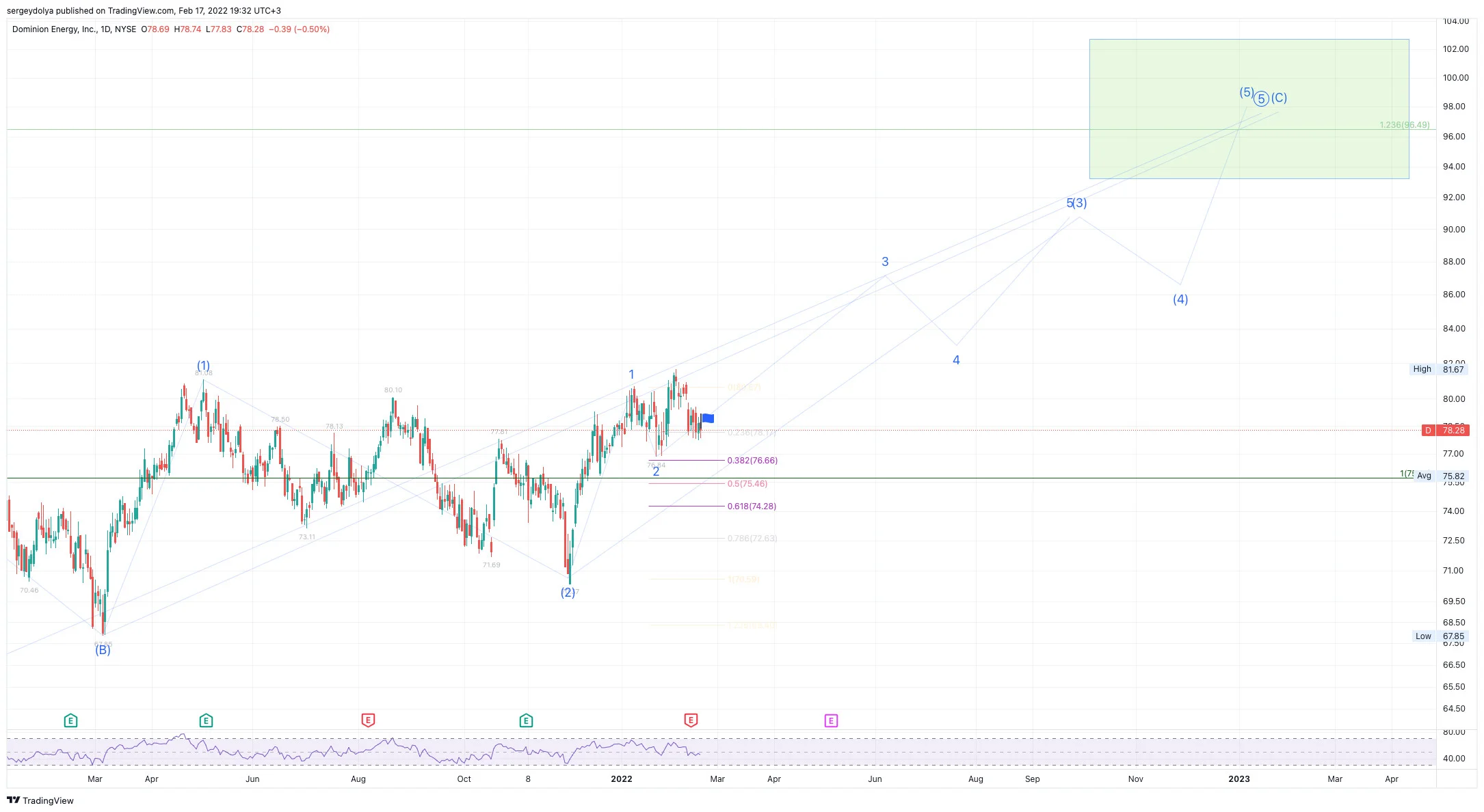Select the (B) wave label
1484x812 pixels.
[103, 650]
